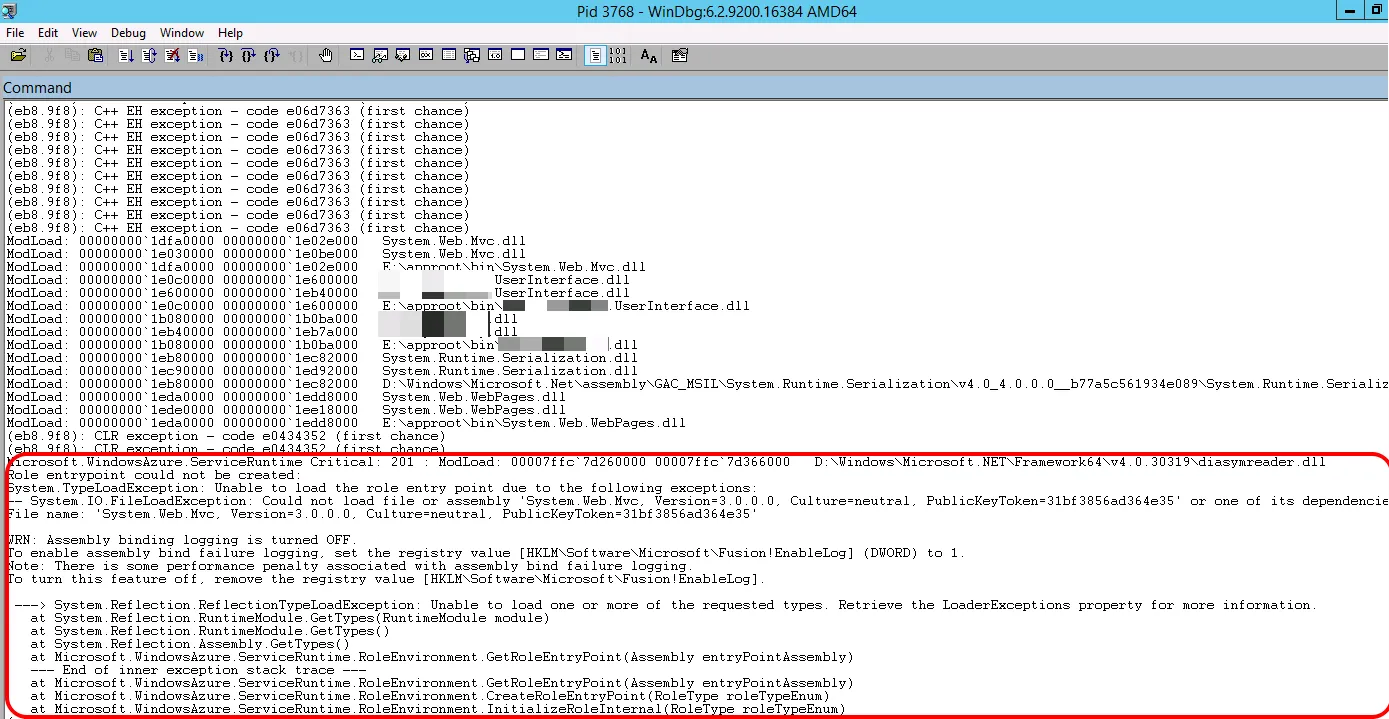Click the line starting "File name: 'System.Web.Mvc"
Screen dimensions: 1389x719
(382, 514)
